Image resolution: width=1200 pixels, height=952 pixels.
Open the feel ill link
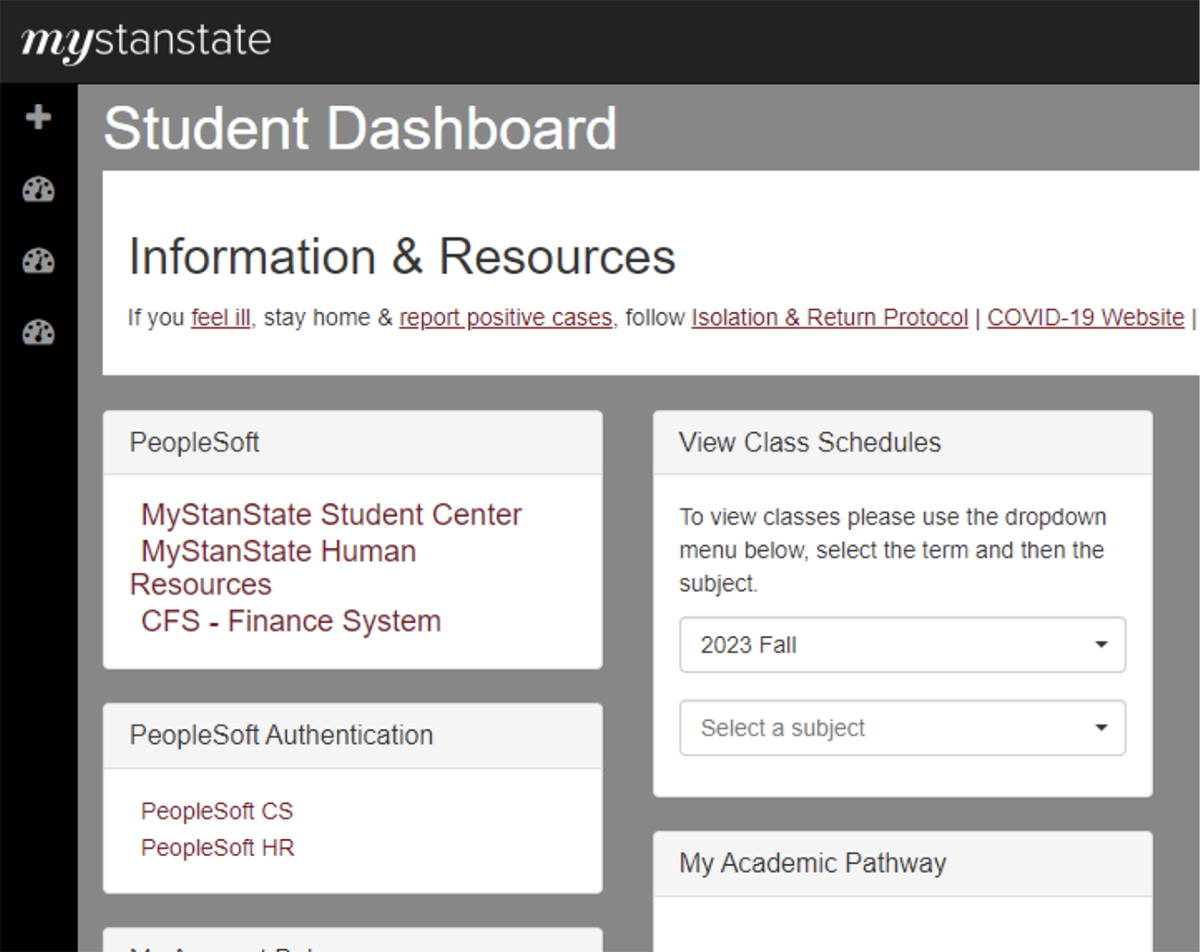(220, 318)
